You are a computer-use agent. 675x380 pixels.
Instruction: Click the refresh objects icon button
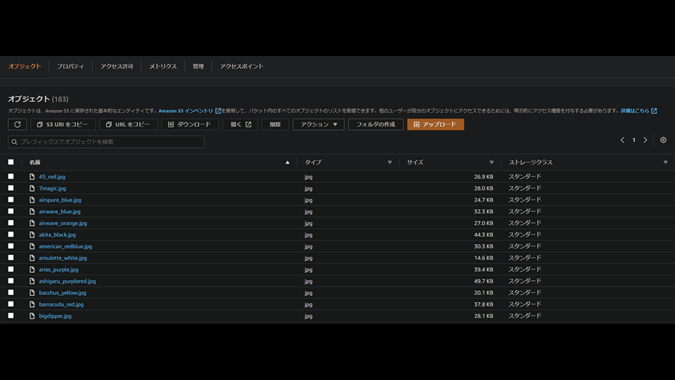coord(17,124)
